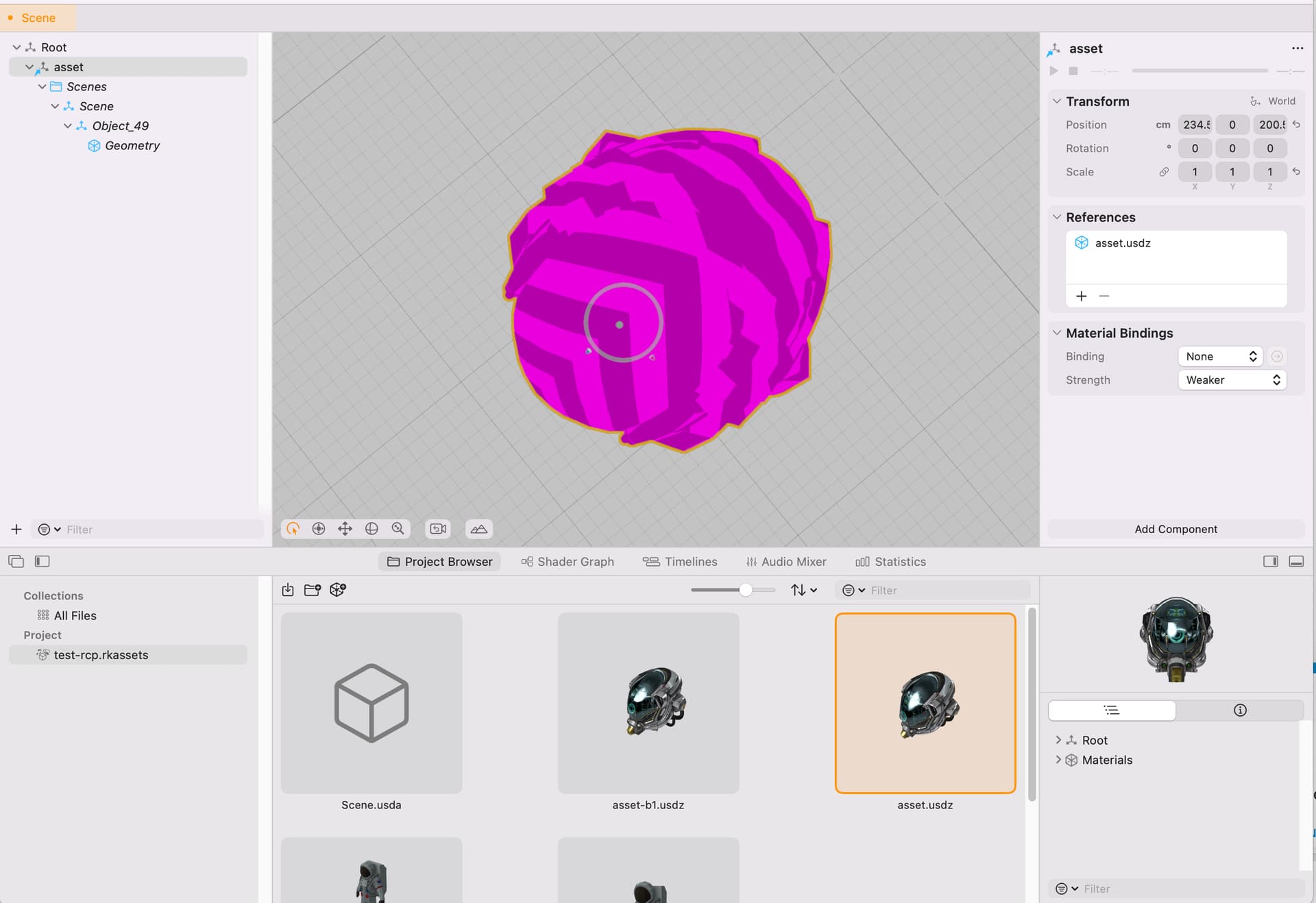
Task: Collapse the Object_49 tree item chevron
Action: (68, 126)
